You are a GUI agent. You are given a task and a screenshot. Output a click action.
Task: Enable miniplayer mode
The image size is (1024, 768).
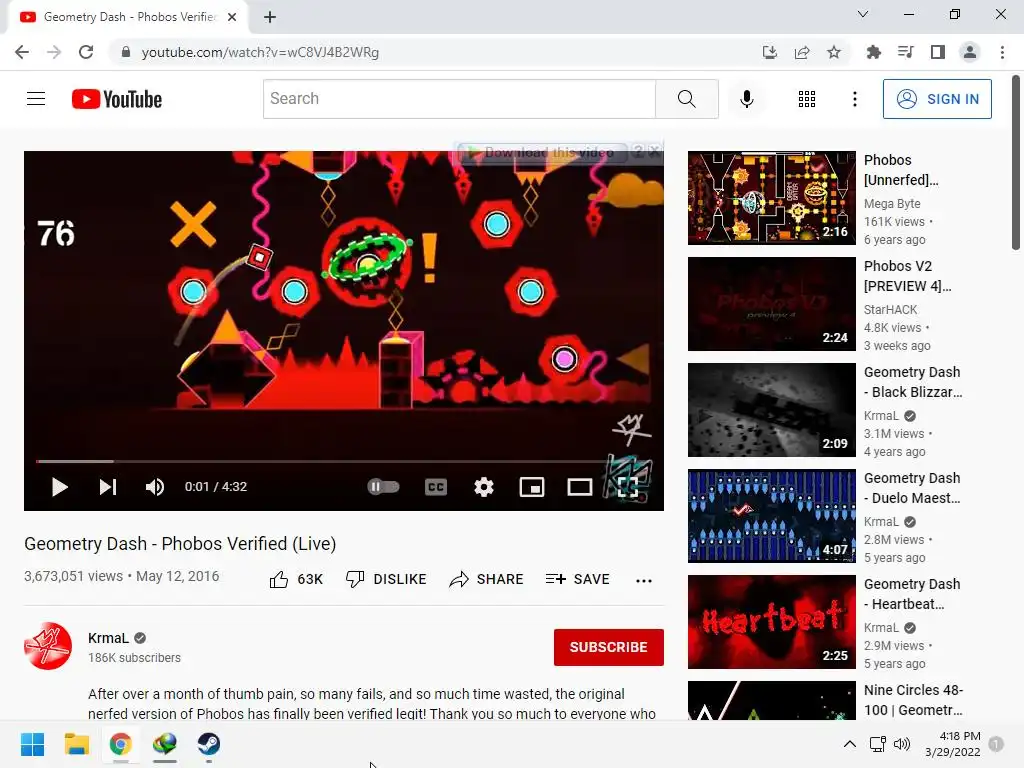click(x=532, y=487)
